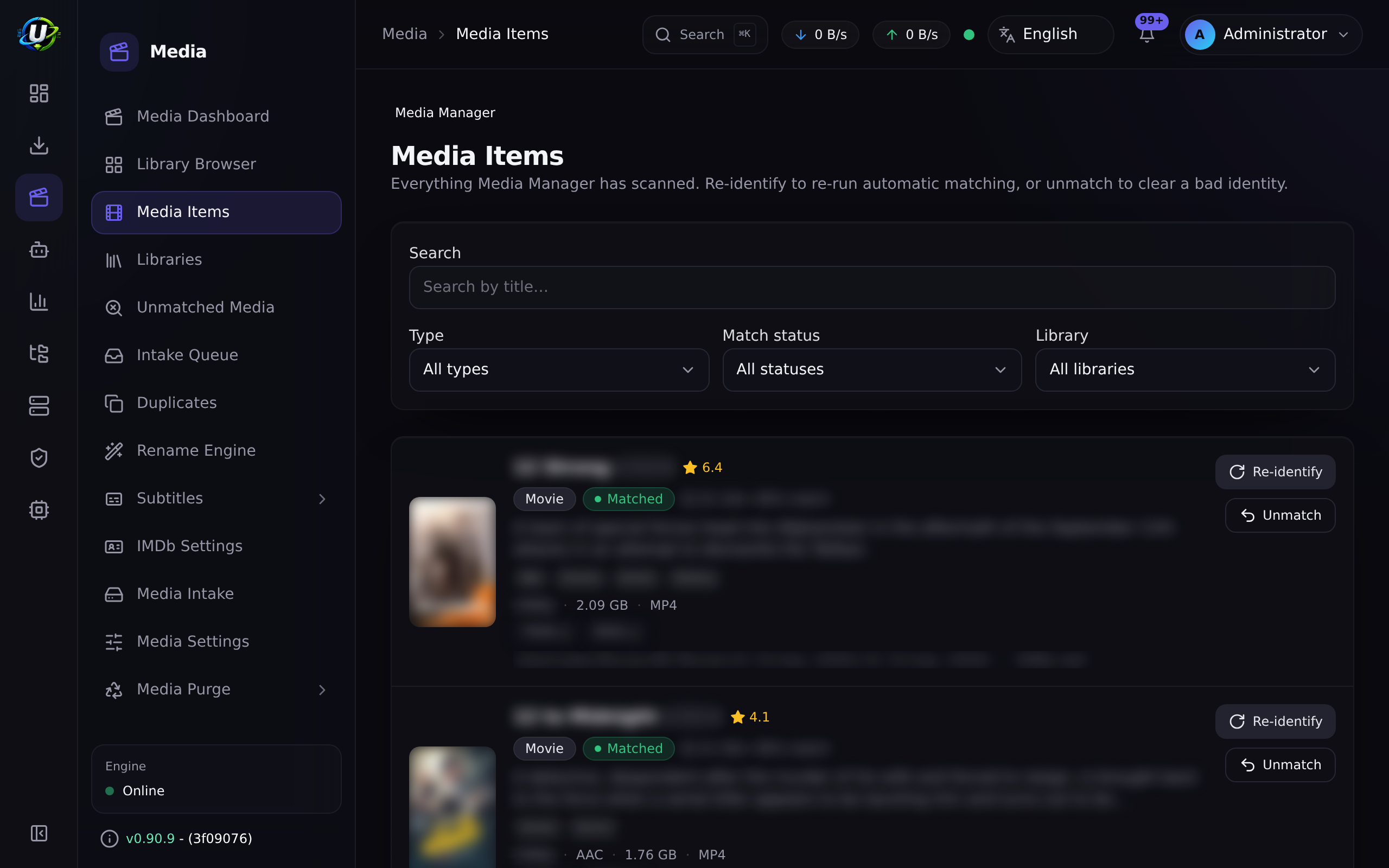Screen dimensions: 1389x868
Task: Open Media Intake in sidebar
Action: coord(216,593)
